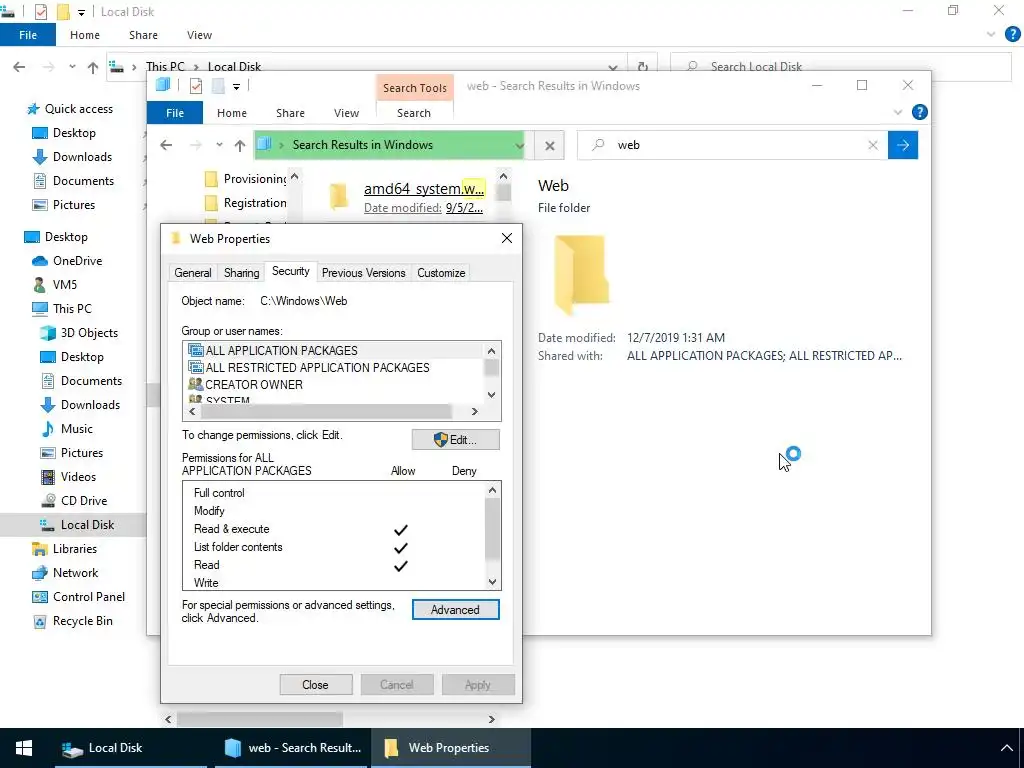Image resolution: width=1024 pixels, height=768 pixels.
Task: Open the Windows Start menu
Action: tap(24, 748)
